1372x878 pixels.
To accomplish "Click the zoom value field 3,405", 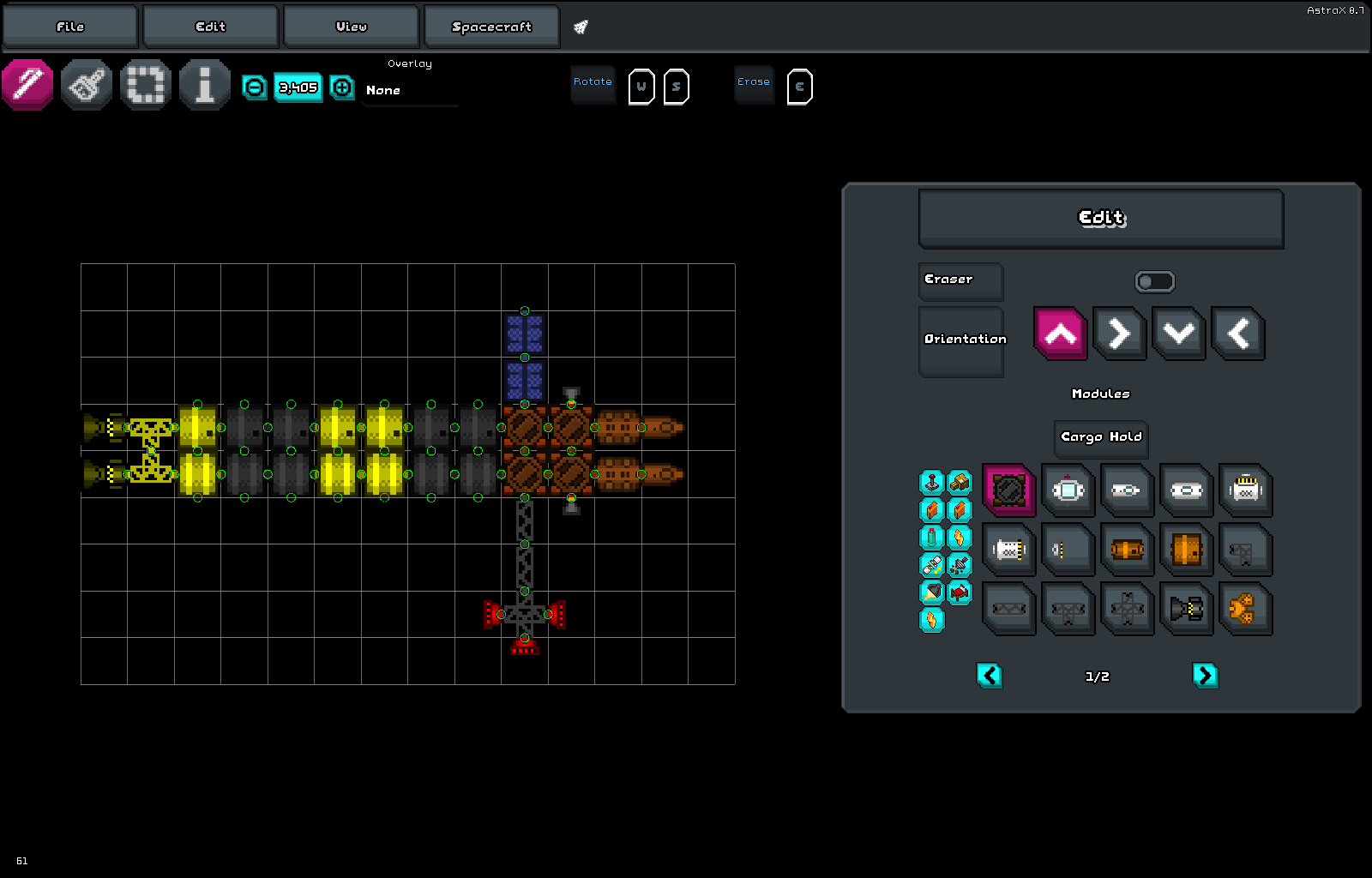I will coord(298,87).
